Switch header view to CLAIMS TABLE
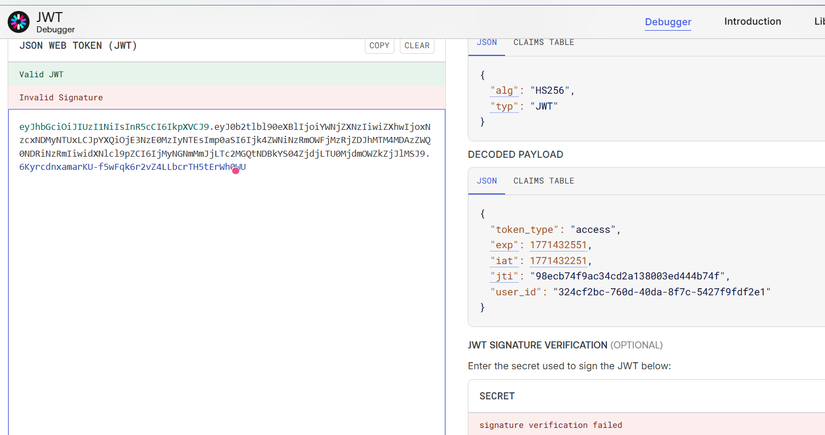The width and height of the screenshot is (825, 435). pos(544,43)
